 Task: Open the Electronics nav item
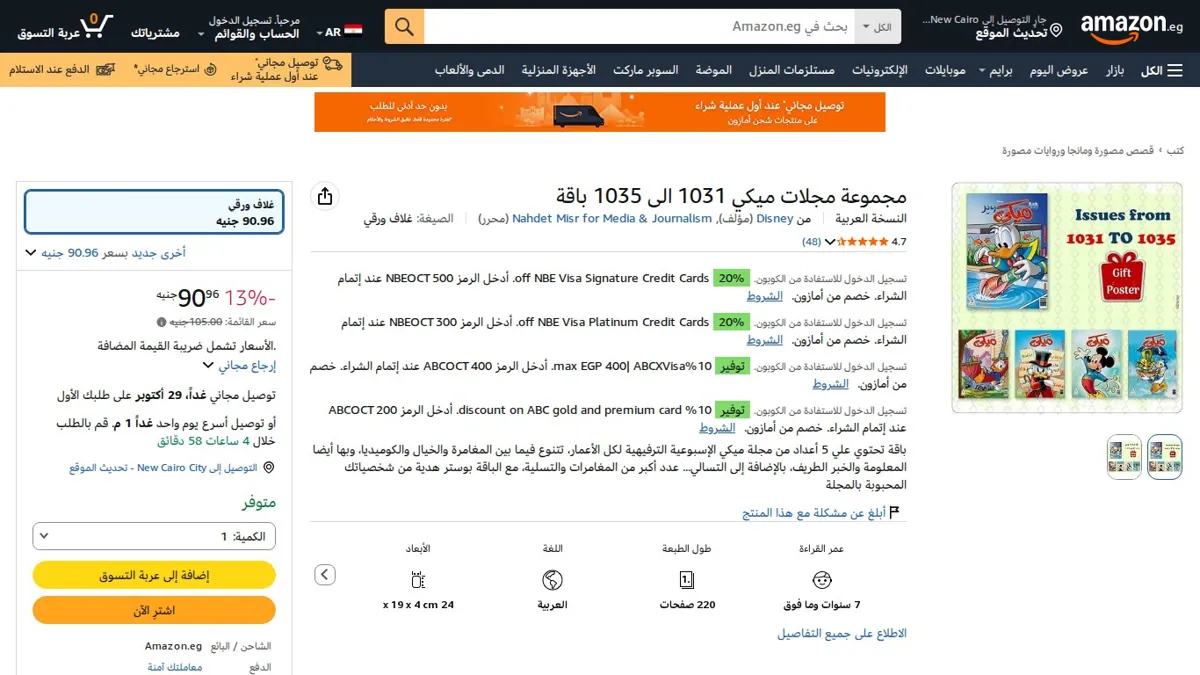[x=880, y=70]
